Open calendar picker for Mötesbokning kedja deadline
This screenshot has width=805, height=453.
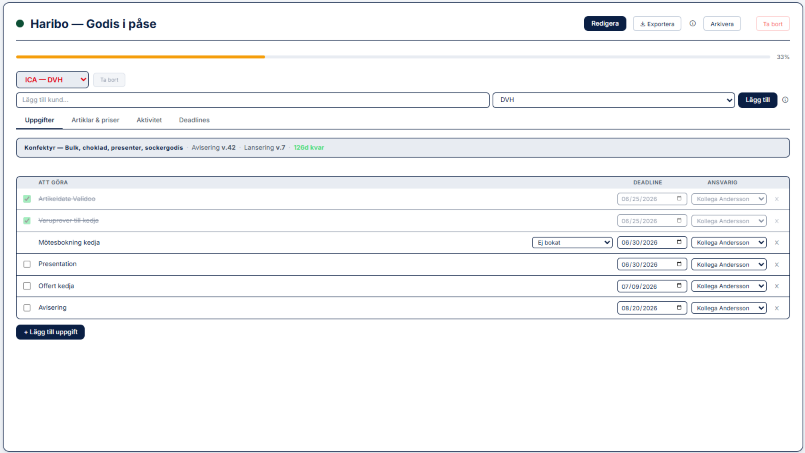679,242
